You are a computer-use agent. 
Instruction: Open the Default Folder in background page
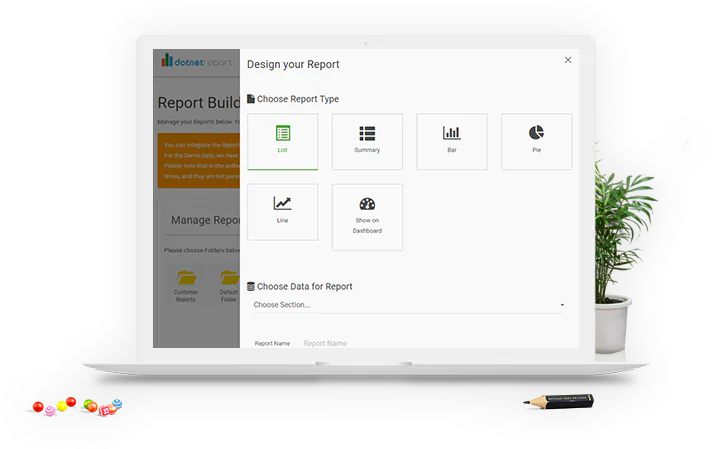[229, 286]
